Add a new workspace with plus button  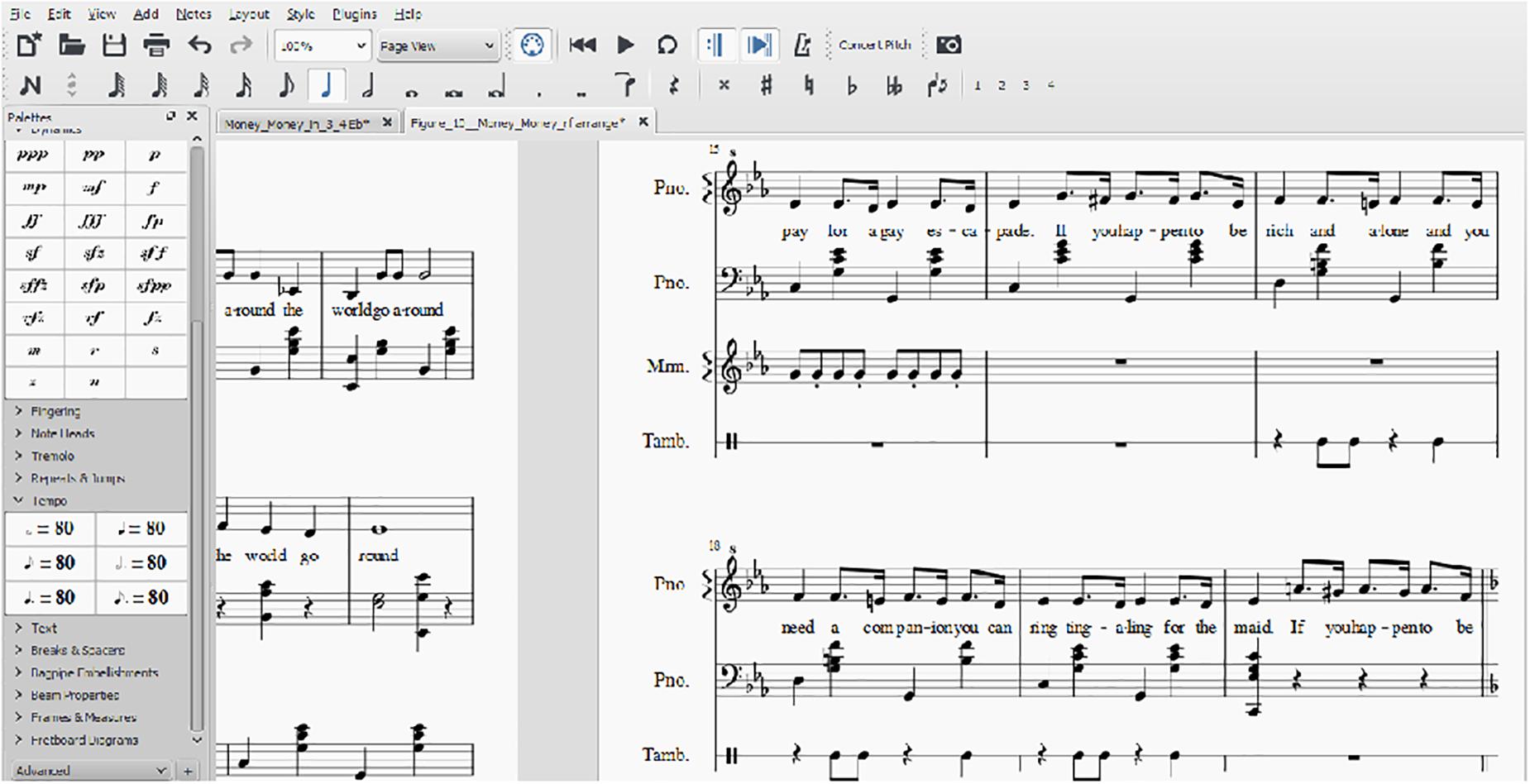tap(188, 770)
